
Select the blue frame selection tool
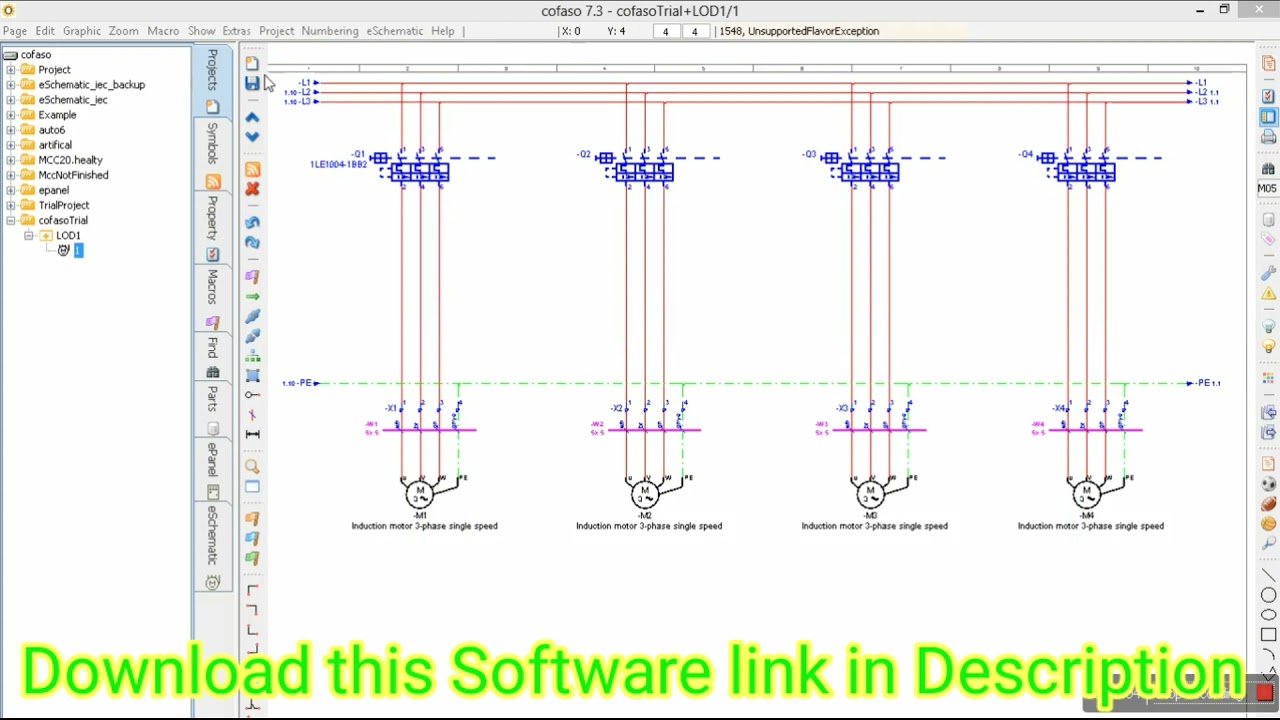tap(252, 376)
